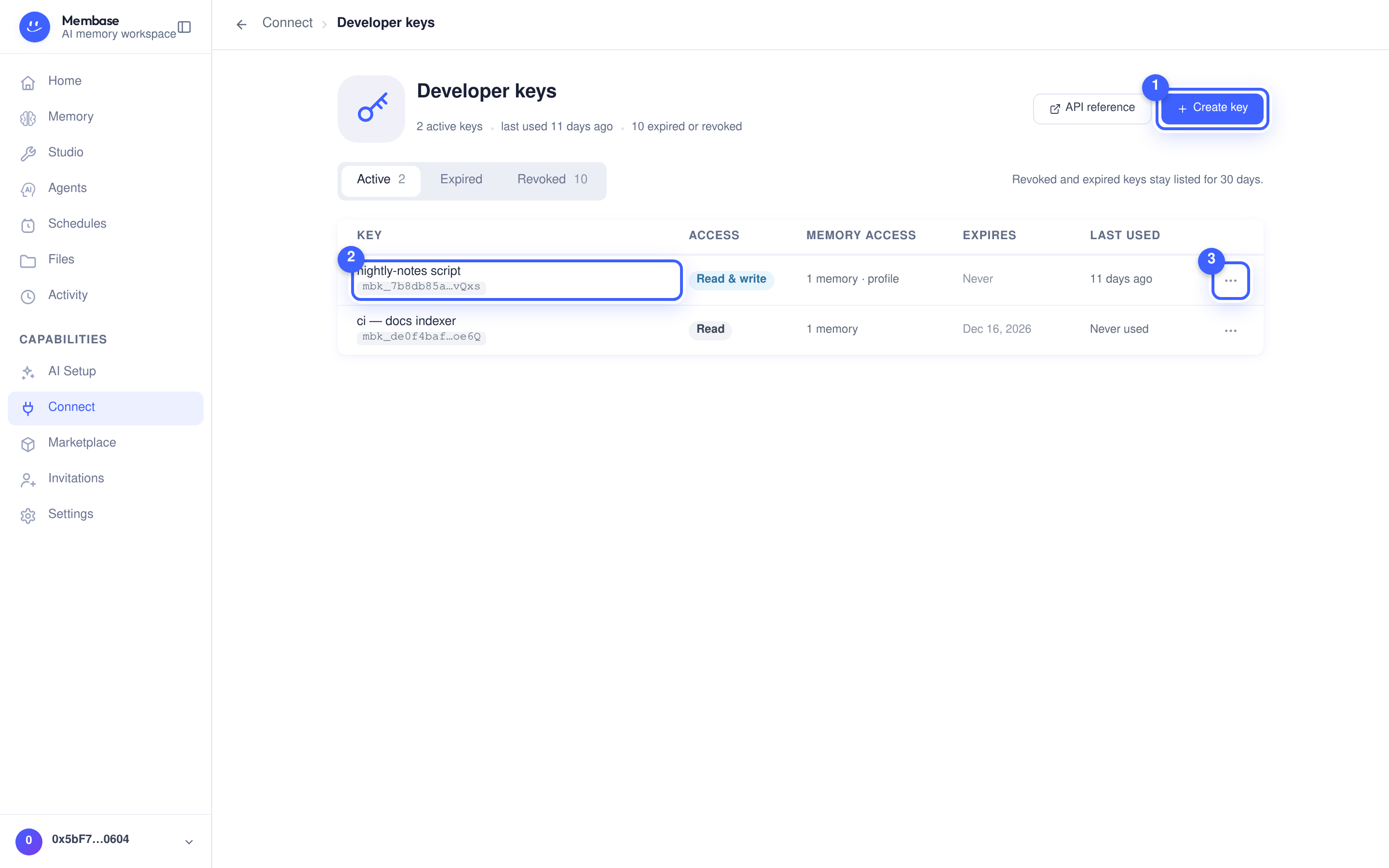Collapse sidebar using panel toggle icon
This screenshot has height=868, width=1389.
click(x=184, y=27)
